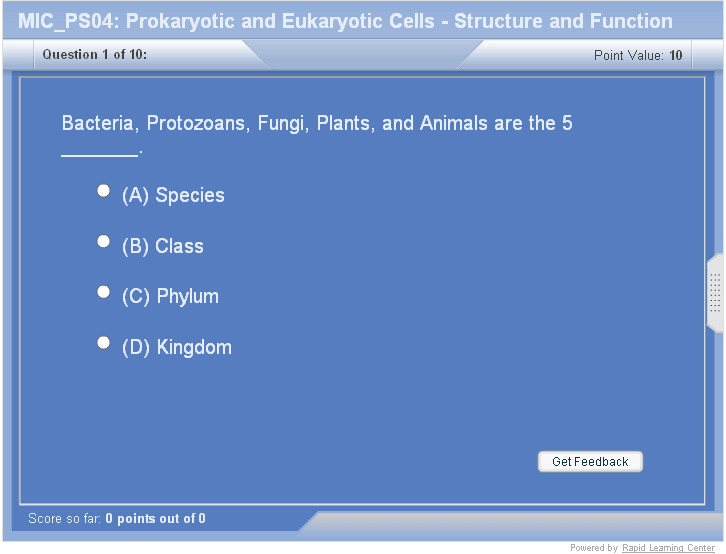726x554 pixels.
Task: Click the point value number 10
Action: 676,56
